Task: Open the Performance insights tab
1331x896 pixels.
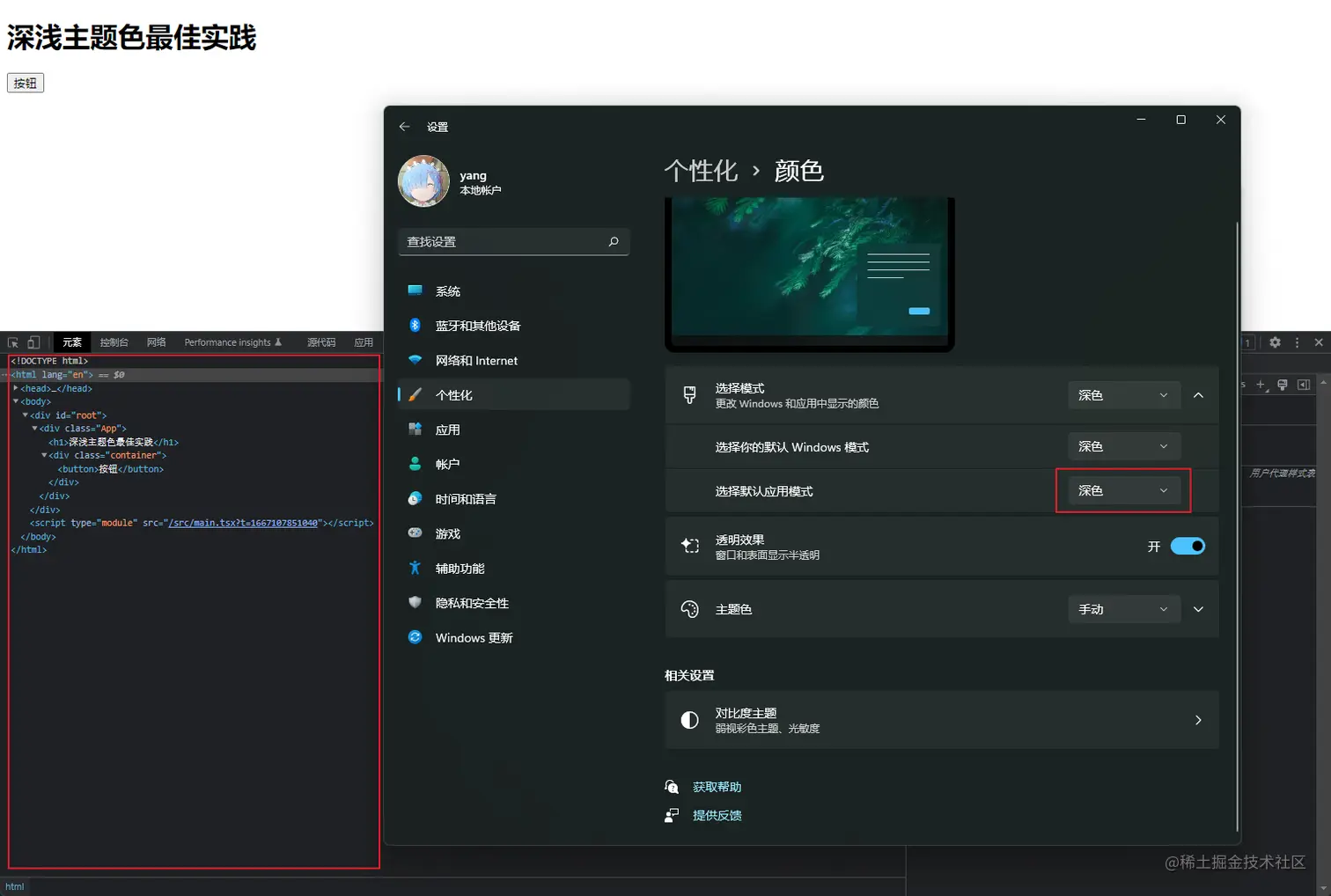Action: click(233, 342)
